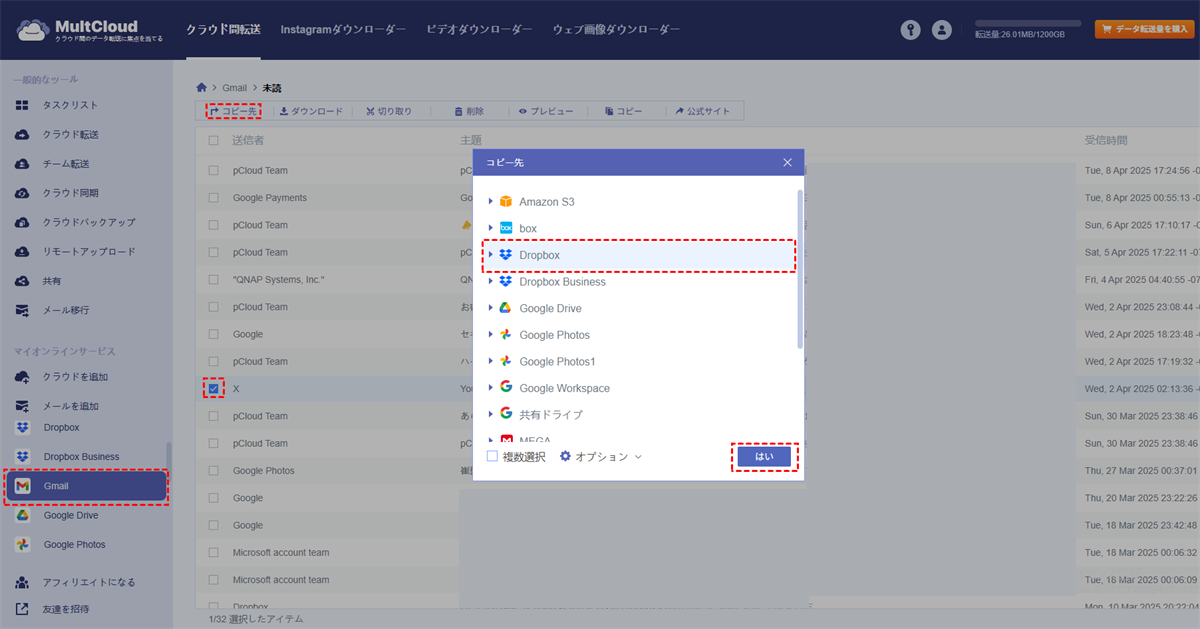Expand the Google Drive tree node
1200x629 pixels.
click(x=490, y=308)
